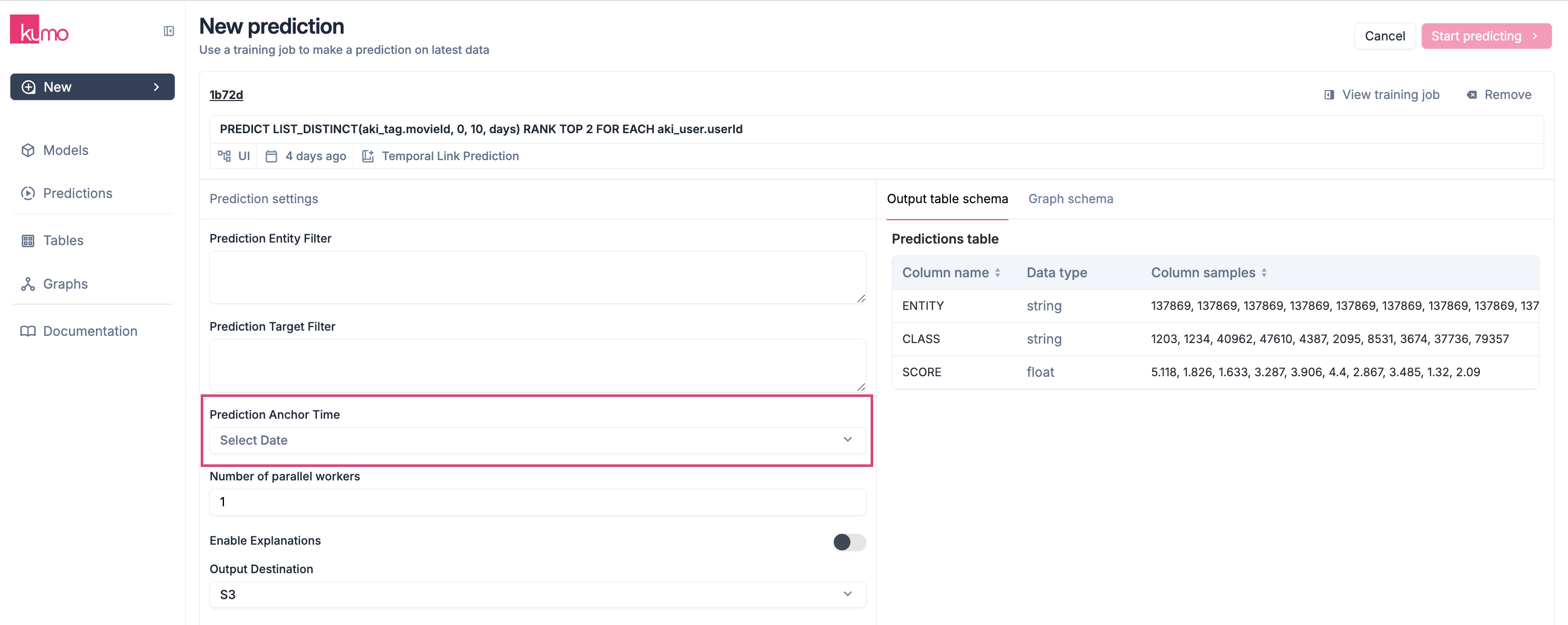Viewport: 1568px width, 625px height.
Task: Expand the New button menu
Action: [x=92, y=87]
